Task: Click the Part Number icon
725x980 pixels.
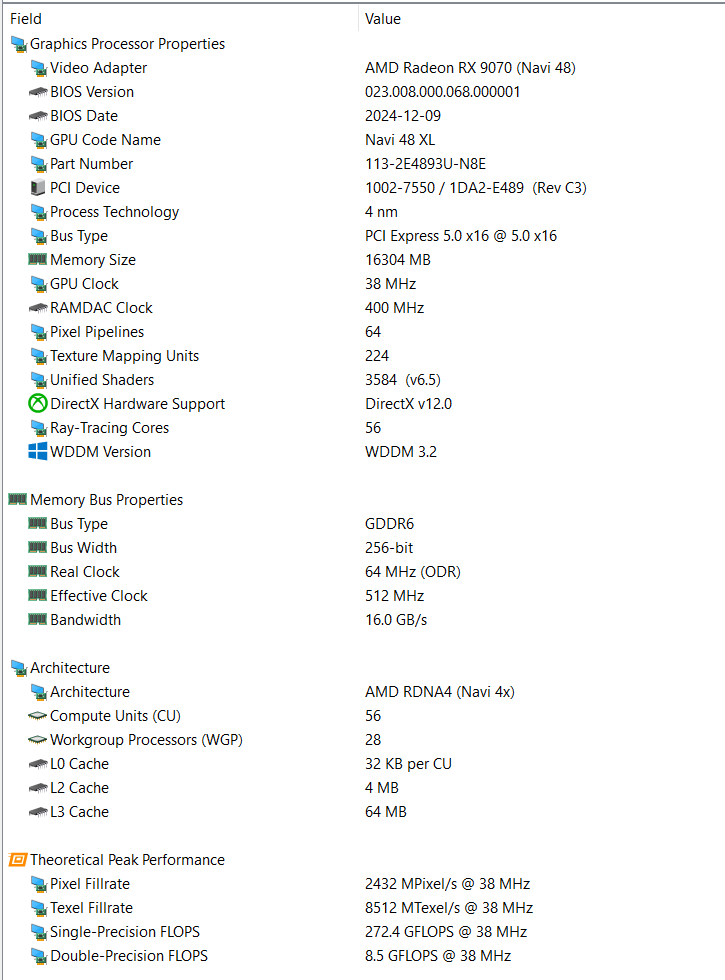Action: pyautogui.click(x=38, y=164)
